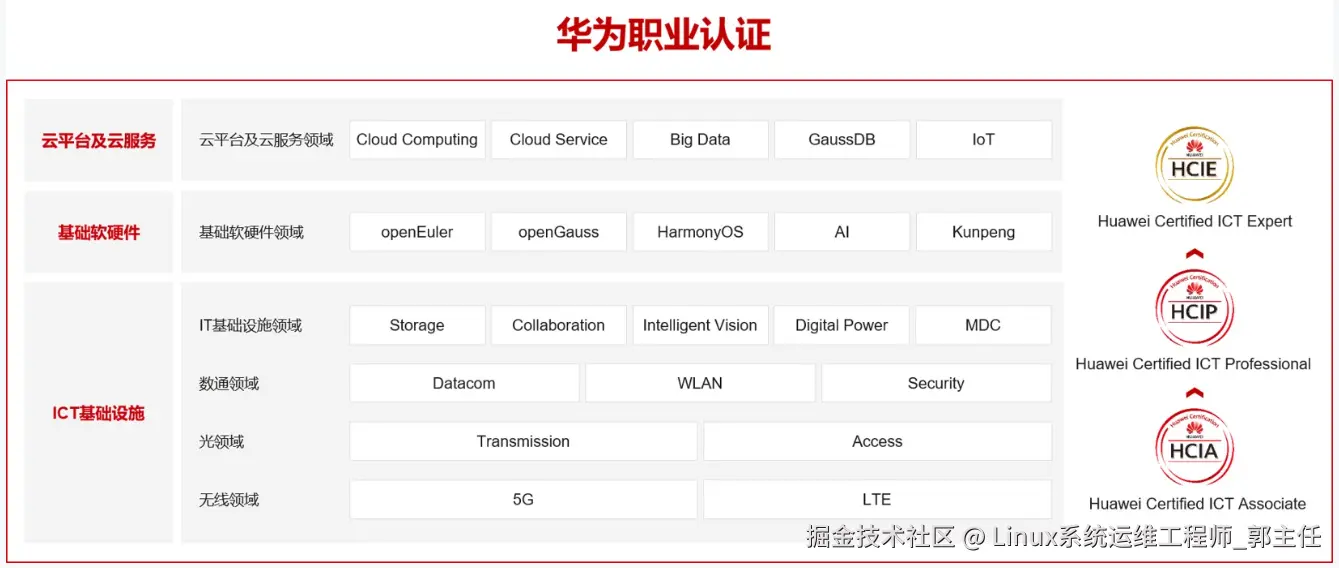
Task: Open the MDC certification box
Action: pos(984,325)
